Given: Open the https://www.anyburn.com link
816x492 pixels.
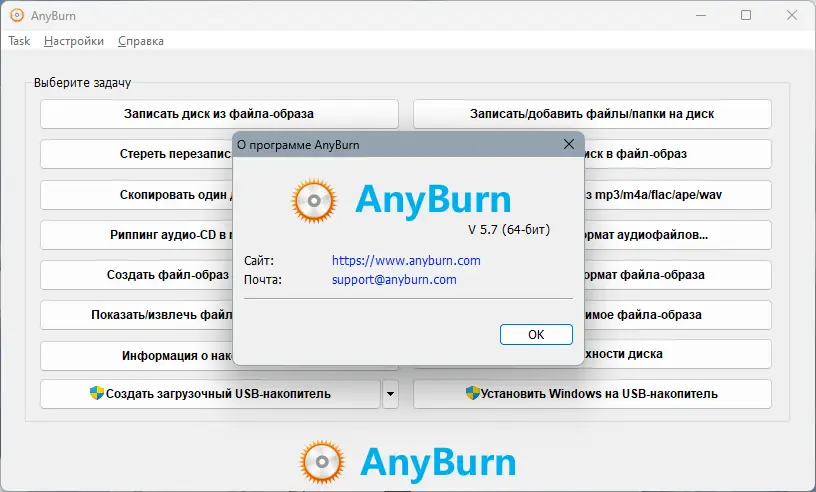Looking at the screenshot, I should pyautogui.click(x=406, y=260).
